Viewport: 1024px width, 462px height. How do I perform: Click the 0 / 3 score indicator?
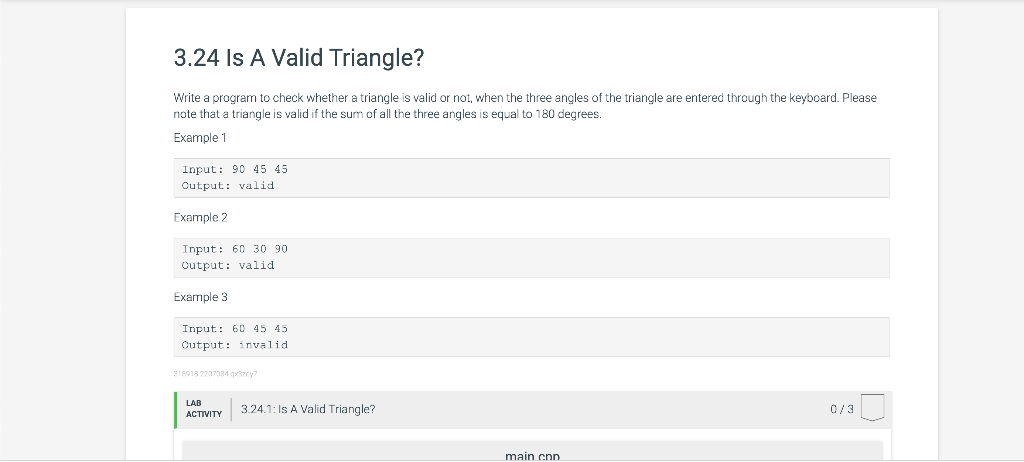click(x=842, y=409)
